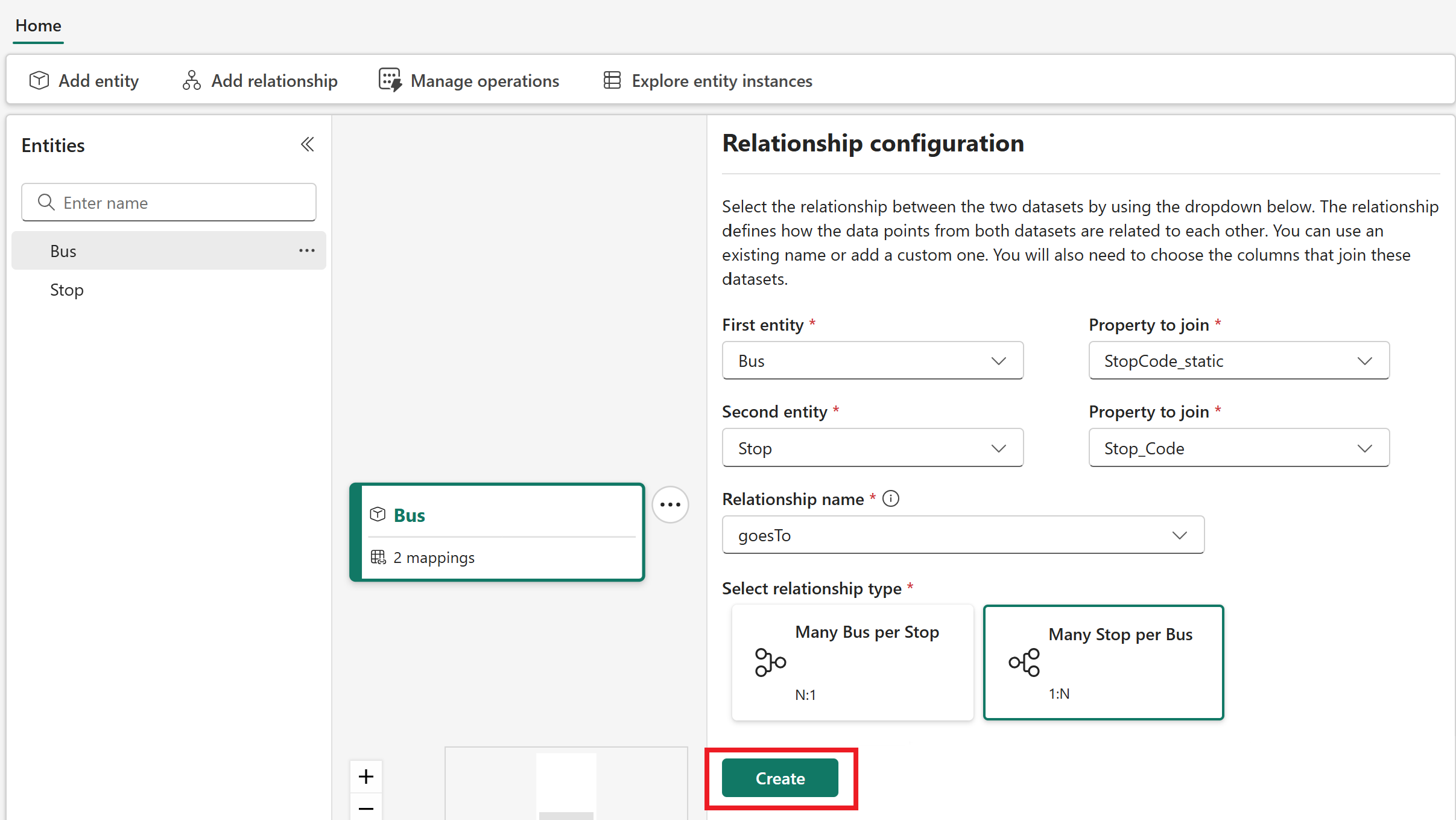
Task: Zoom in using the plus button
Action: 366,776
